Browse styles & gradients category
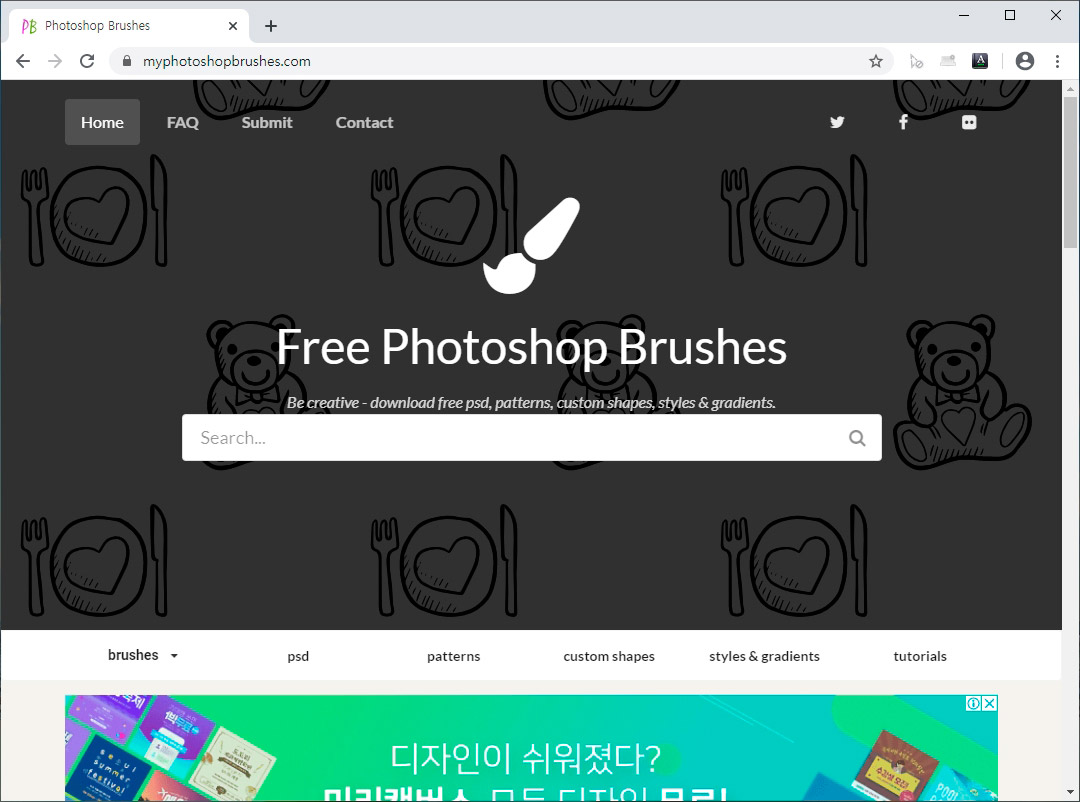The image size is (1080, 802). click(765, 656)
